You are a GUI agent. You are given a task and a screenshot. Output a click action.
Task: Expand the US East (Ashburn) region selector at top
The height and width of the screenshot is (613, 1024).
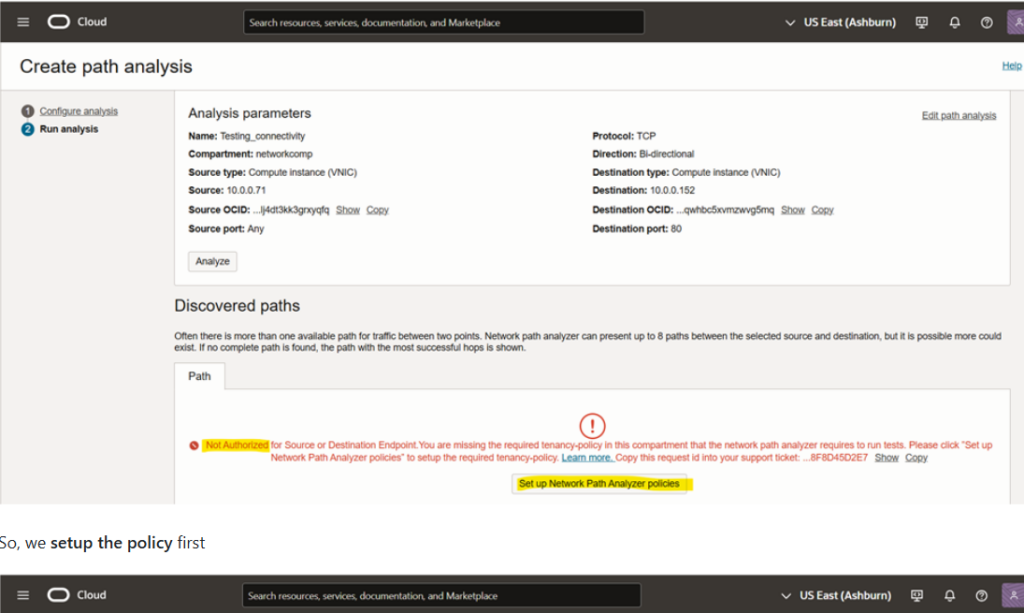pos(842,22)
